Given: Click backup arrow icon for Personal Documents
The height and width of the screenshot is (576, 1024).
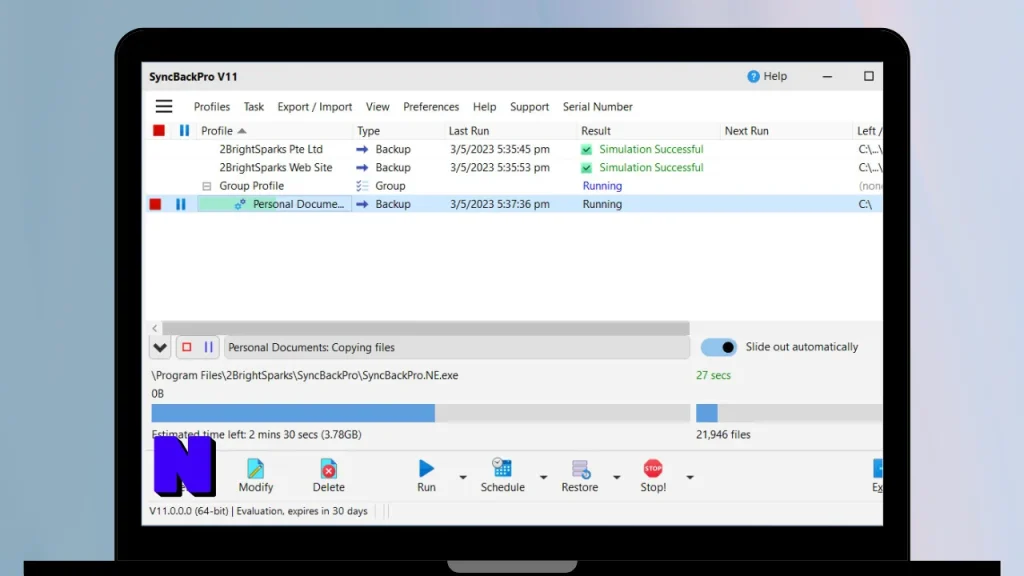Looking at the screenshot, I should 362,204.
